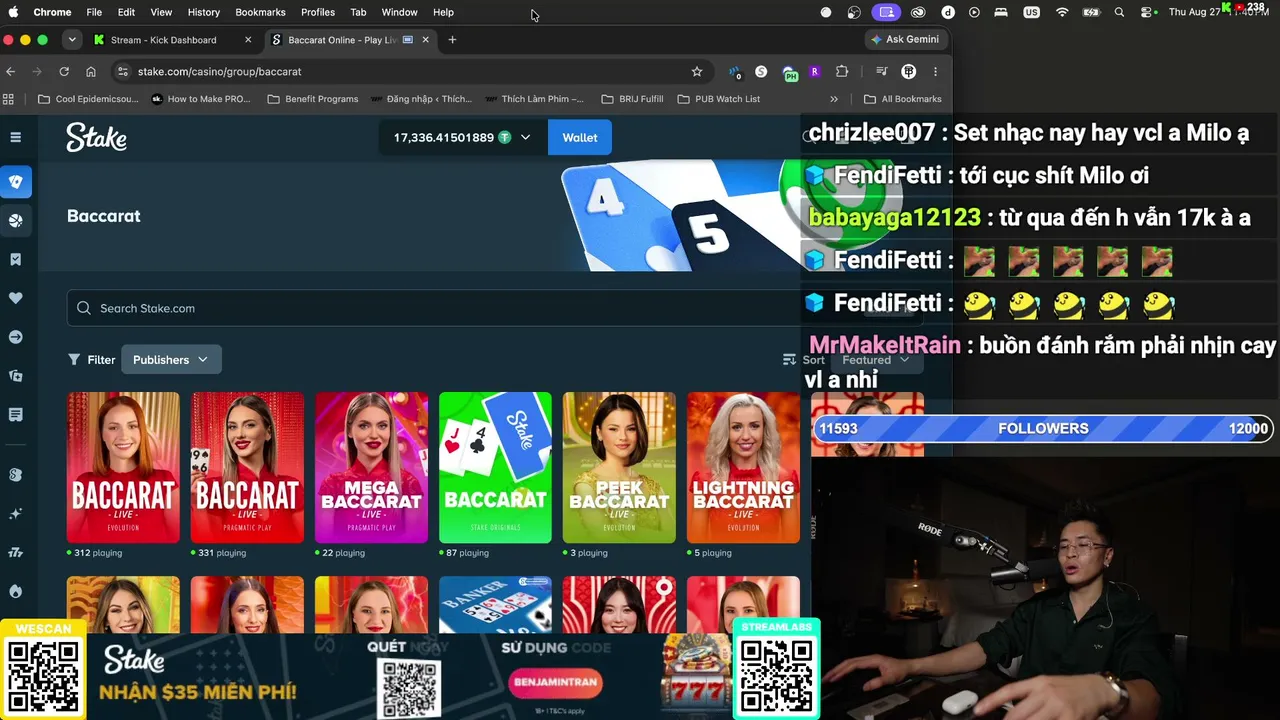
Task: Open the Window menu
Action: pyautogui.click(x=399, y=12)
